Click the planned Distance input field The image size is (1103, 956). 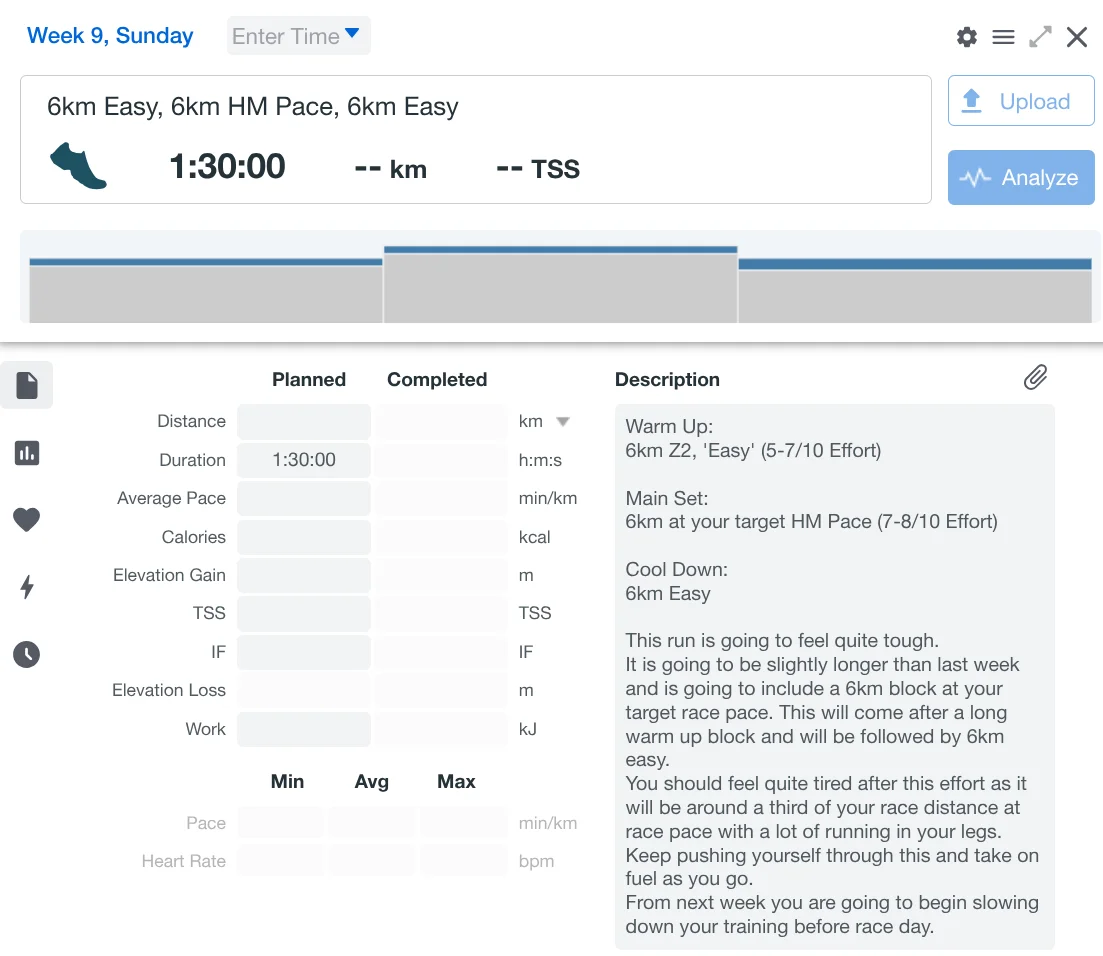[304, 422]
